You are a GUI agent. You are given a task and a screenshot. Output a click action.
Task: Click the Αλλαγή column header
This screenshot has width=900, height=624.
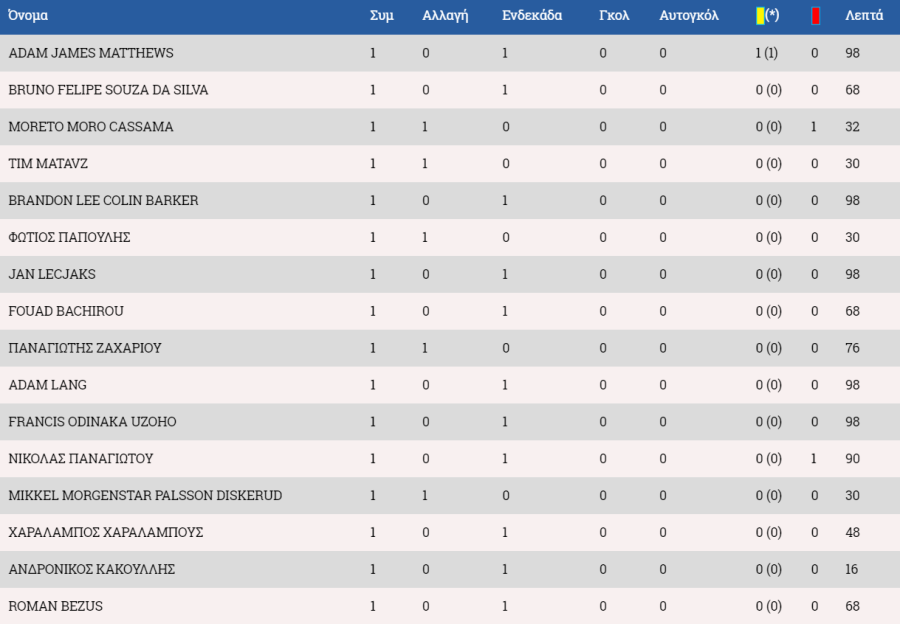pyautogui.click(x=445, y=15)
